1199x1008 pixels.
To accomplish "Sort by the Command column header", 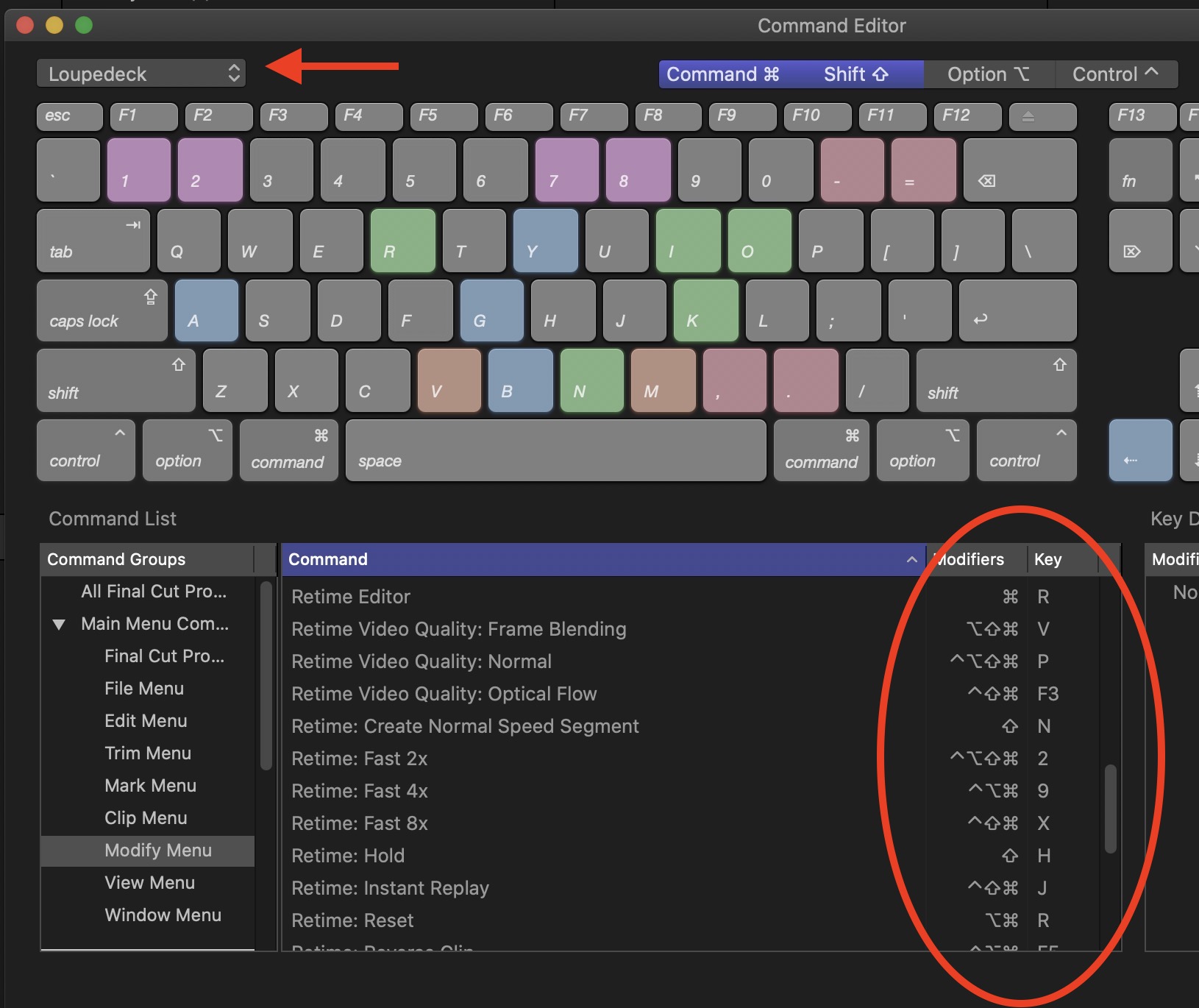I will pos(603,559).
